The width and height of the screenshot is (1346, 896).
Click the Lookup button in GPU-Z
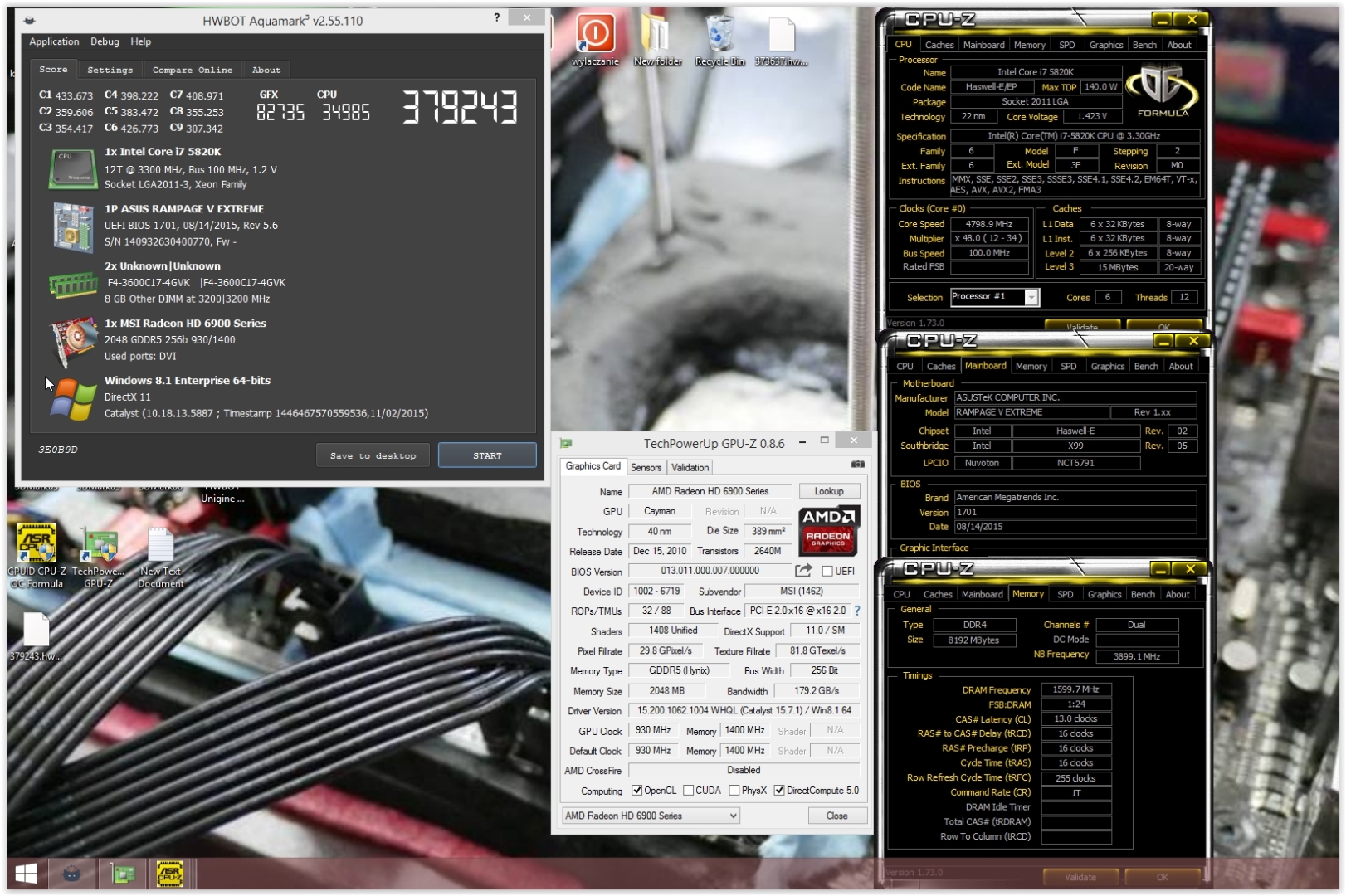[829, 491]
